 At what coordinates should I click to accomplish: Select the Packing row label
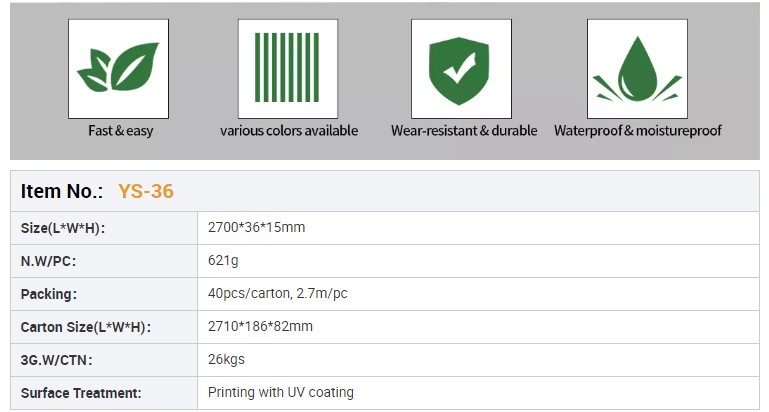tap(49, 294)
